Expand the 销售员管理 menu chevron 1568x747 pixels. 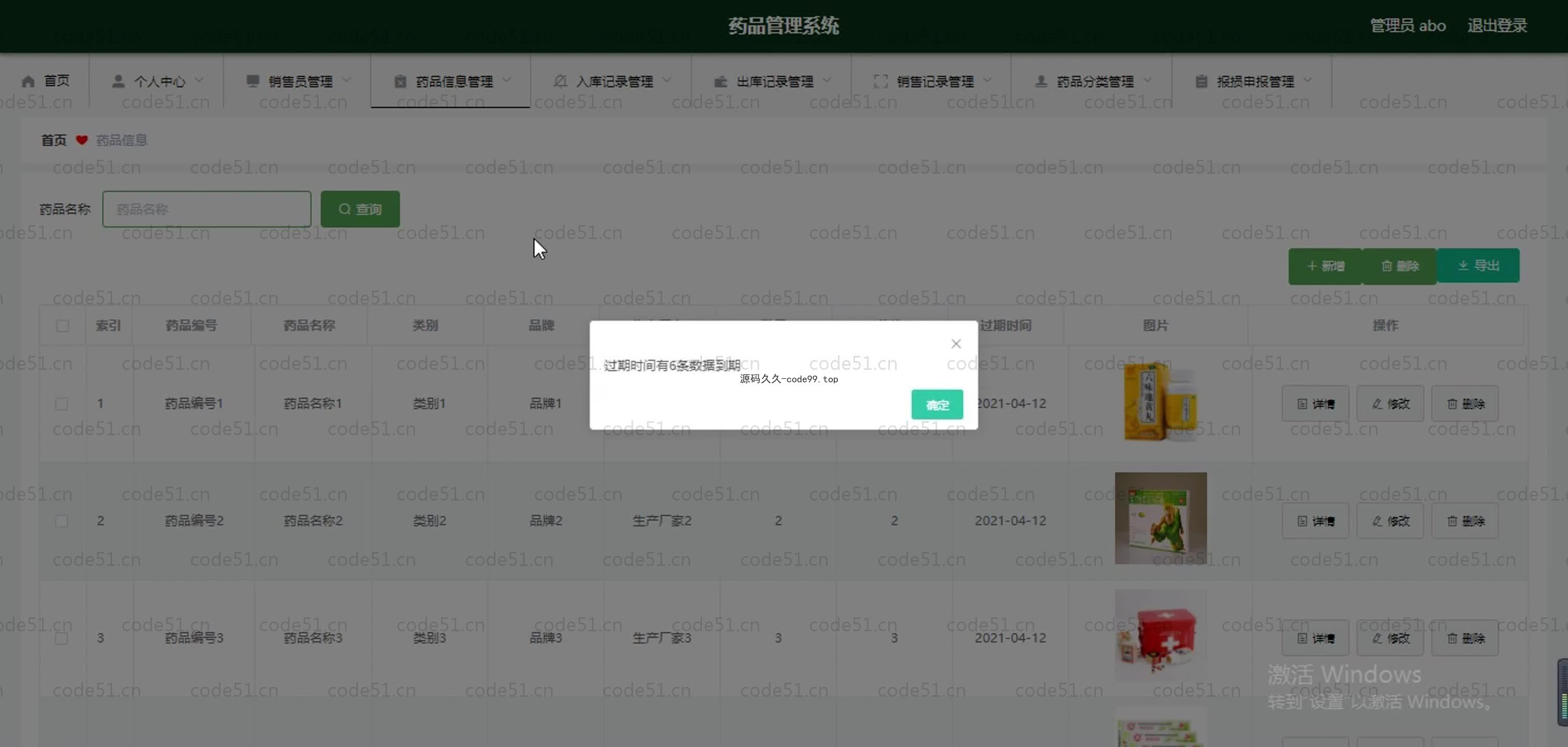tap(347, 80)
